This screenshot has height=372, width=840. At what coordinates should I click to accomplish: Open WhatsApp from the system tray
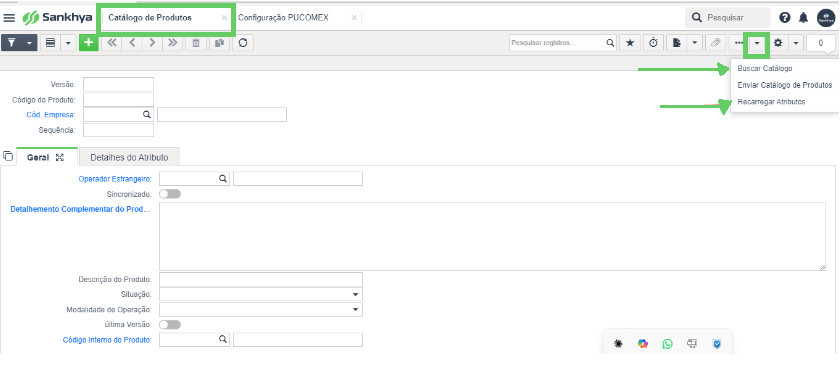[667, 344]
